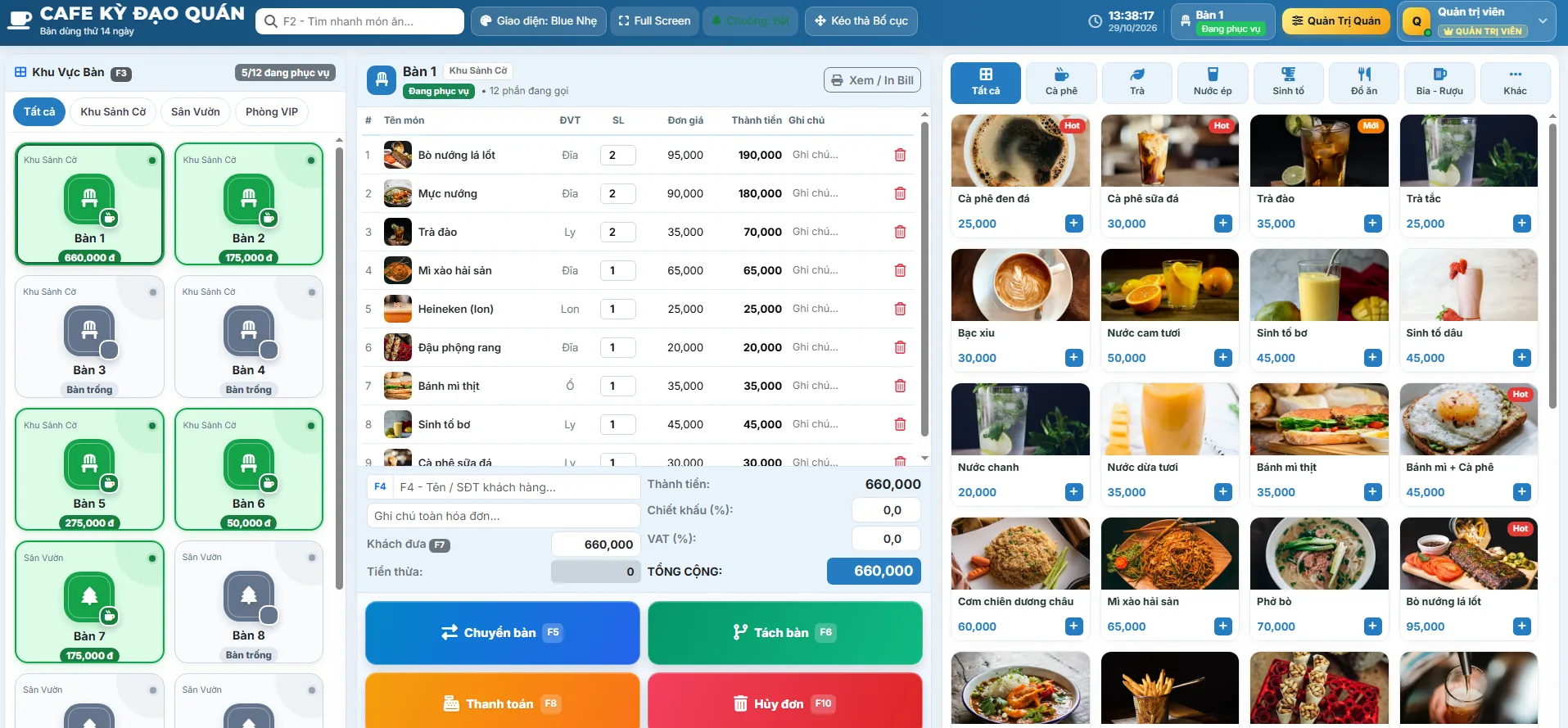
Task: Add Sinh tố bơ via plus button
Action: coord(1373,358)
